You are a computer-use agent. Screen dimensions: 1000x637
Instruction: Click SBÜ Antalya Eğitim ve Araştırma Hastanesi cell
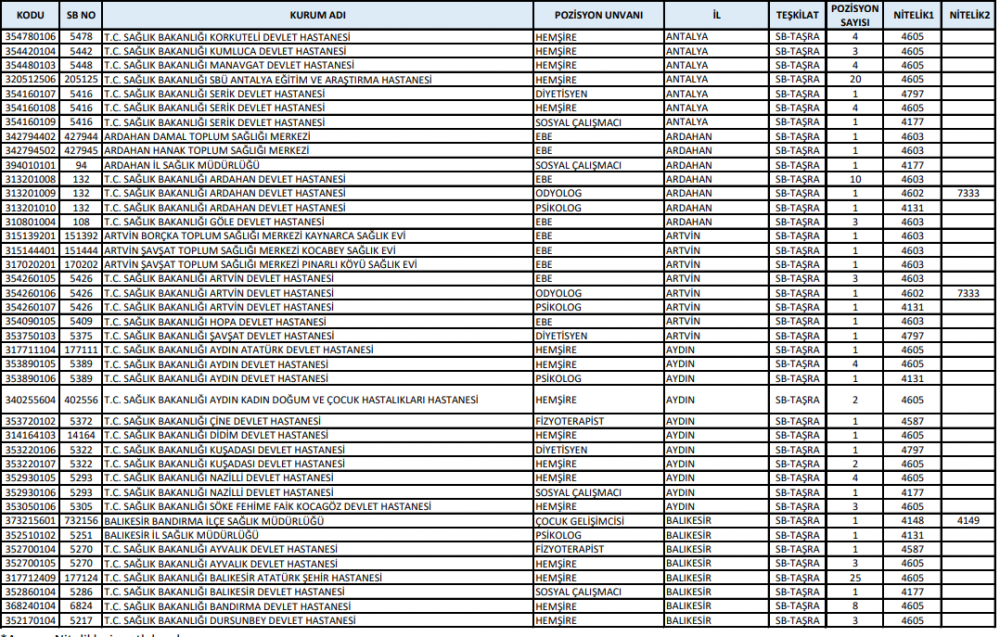click(318, 80)
